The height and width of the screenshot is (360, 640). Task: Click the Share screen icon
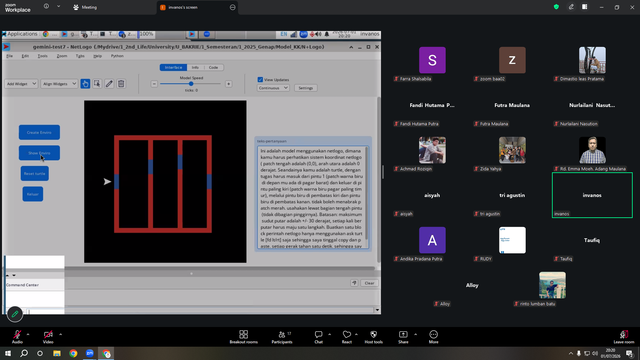coord(403,335)
